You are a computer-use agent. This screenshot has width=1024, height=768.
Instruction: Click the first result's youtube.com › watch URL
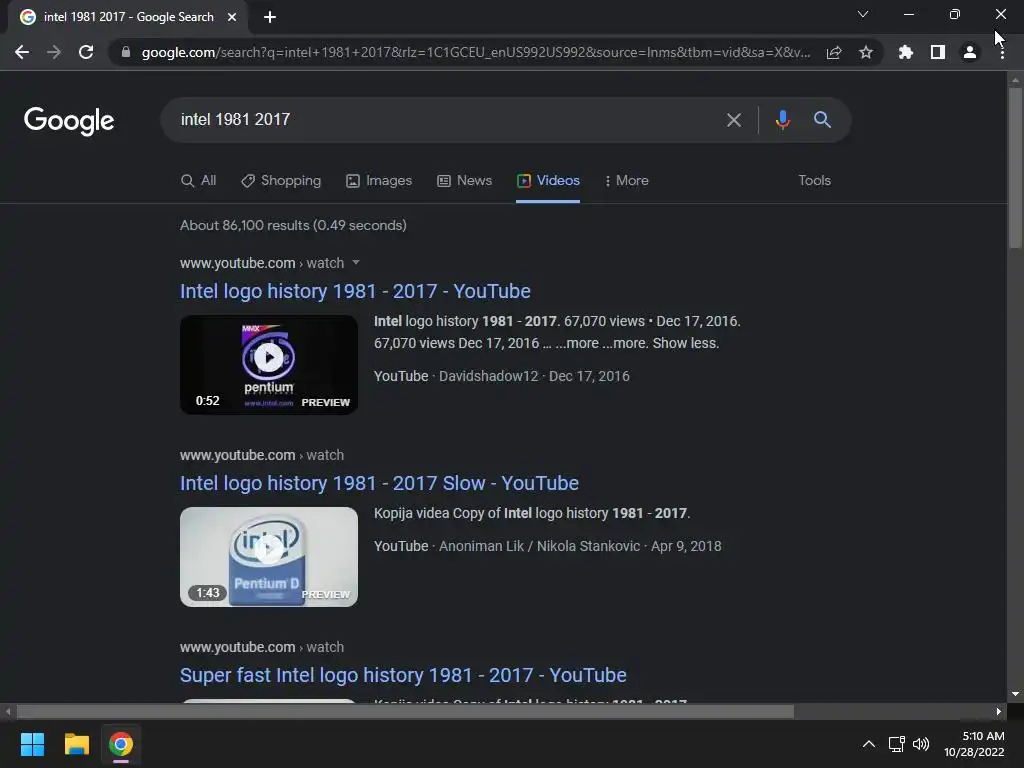(x=262, y=263)
